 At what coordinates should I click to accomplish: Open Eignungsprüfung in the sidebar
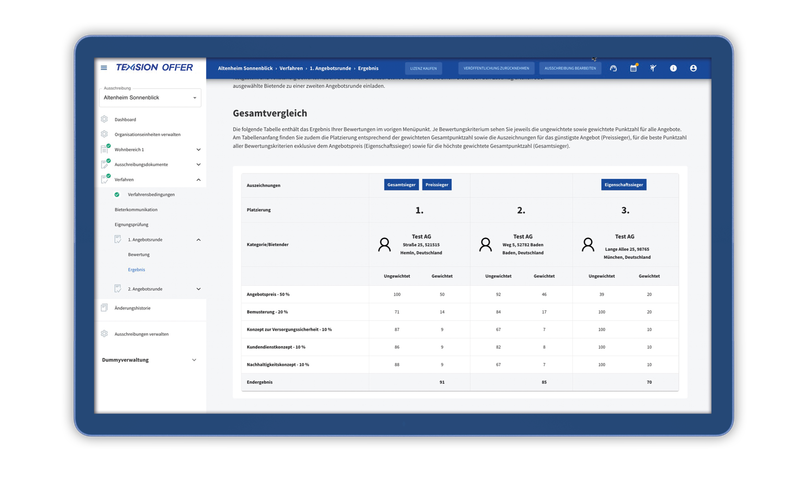pos(131,224)
